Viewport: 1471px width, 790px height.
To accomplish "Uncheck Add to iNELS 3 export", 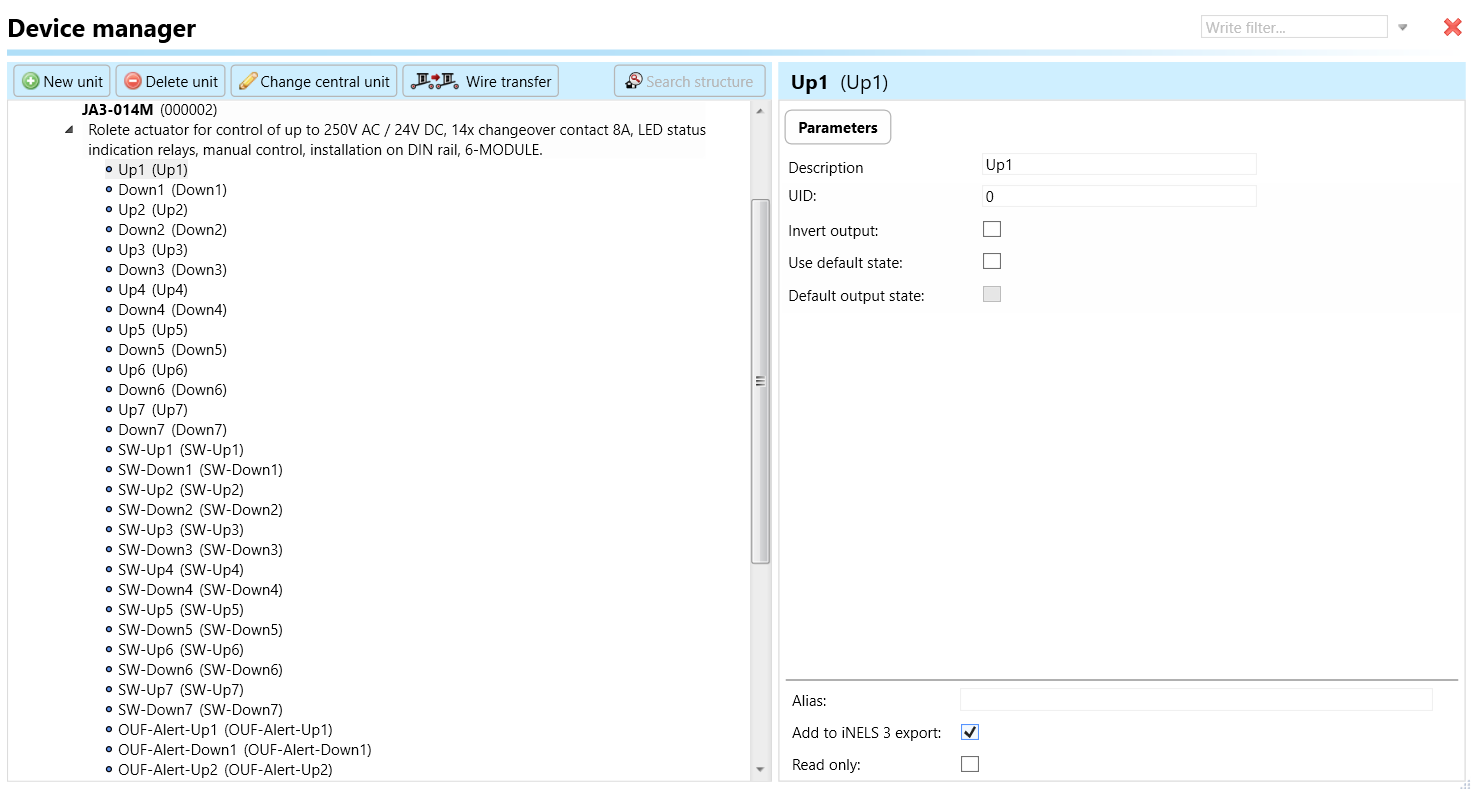I will (969, 732).
